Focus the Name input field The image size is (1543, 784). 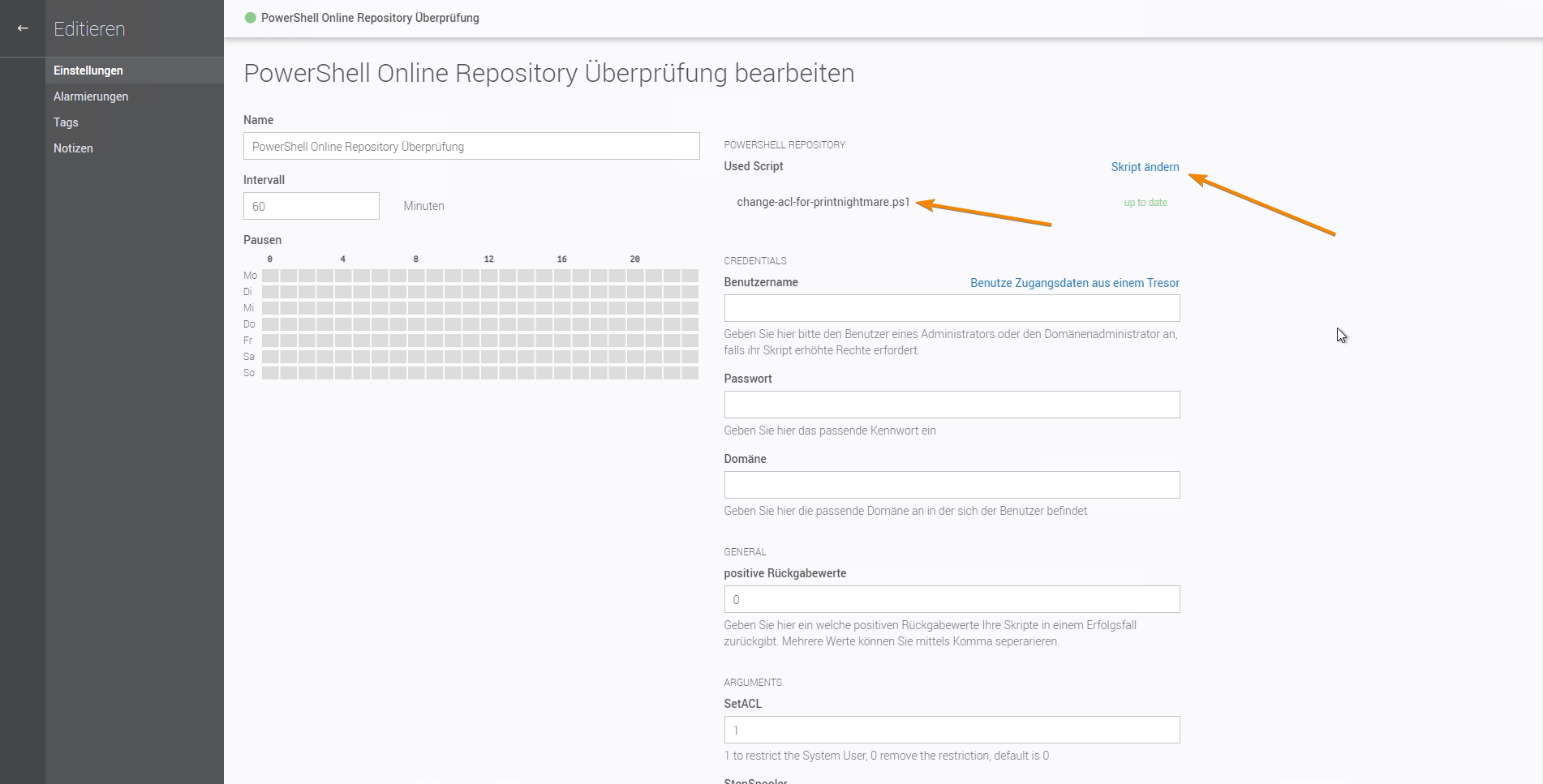point(471,147)
